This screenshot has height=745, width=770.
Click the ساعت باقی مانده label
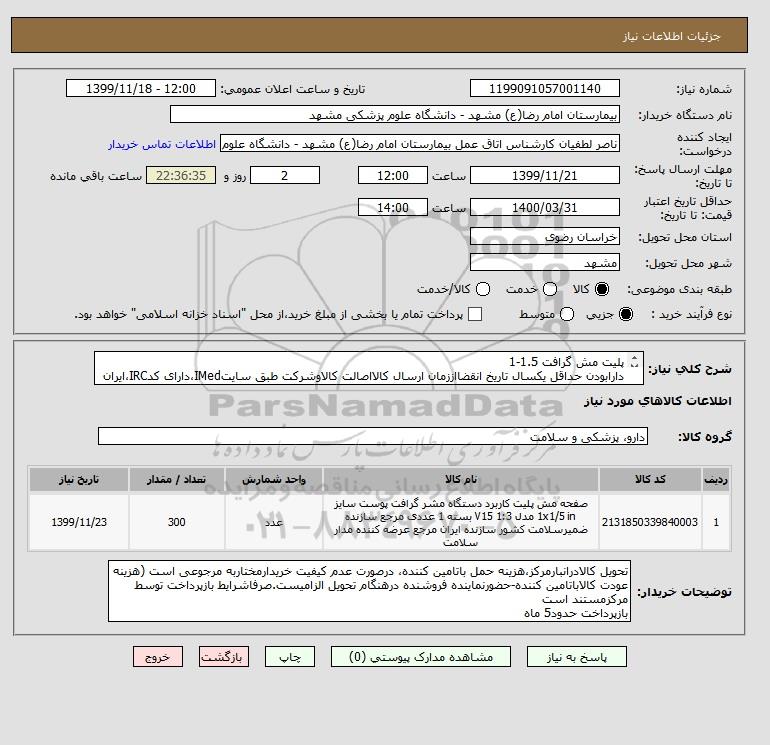96,176
